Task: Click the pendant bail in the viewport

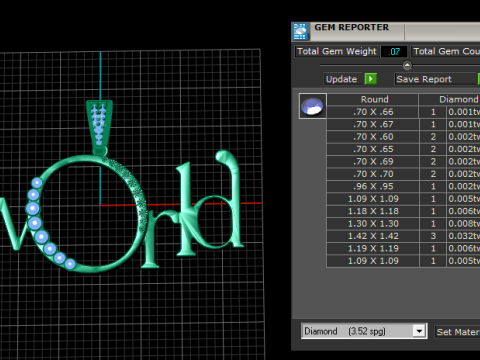Action: pyautogui.click(x=99, y=128)
